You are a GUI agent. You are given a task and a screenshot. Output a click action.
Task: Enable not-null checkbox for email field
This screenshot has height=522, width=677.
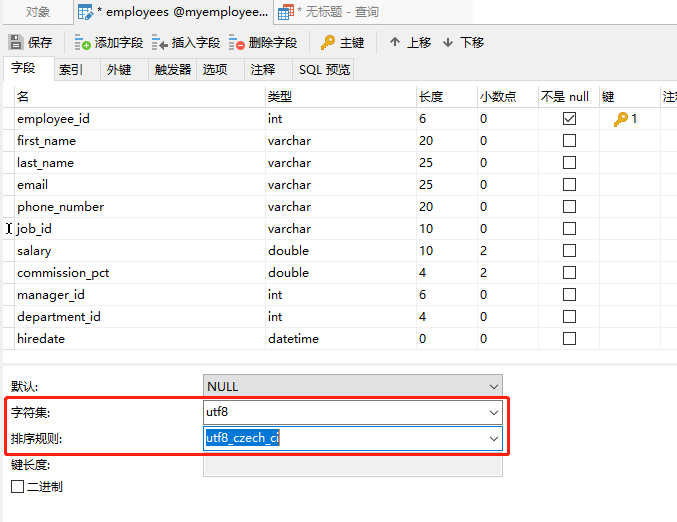[569, 185]
